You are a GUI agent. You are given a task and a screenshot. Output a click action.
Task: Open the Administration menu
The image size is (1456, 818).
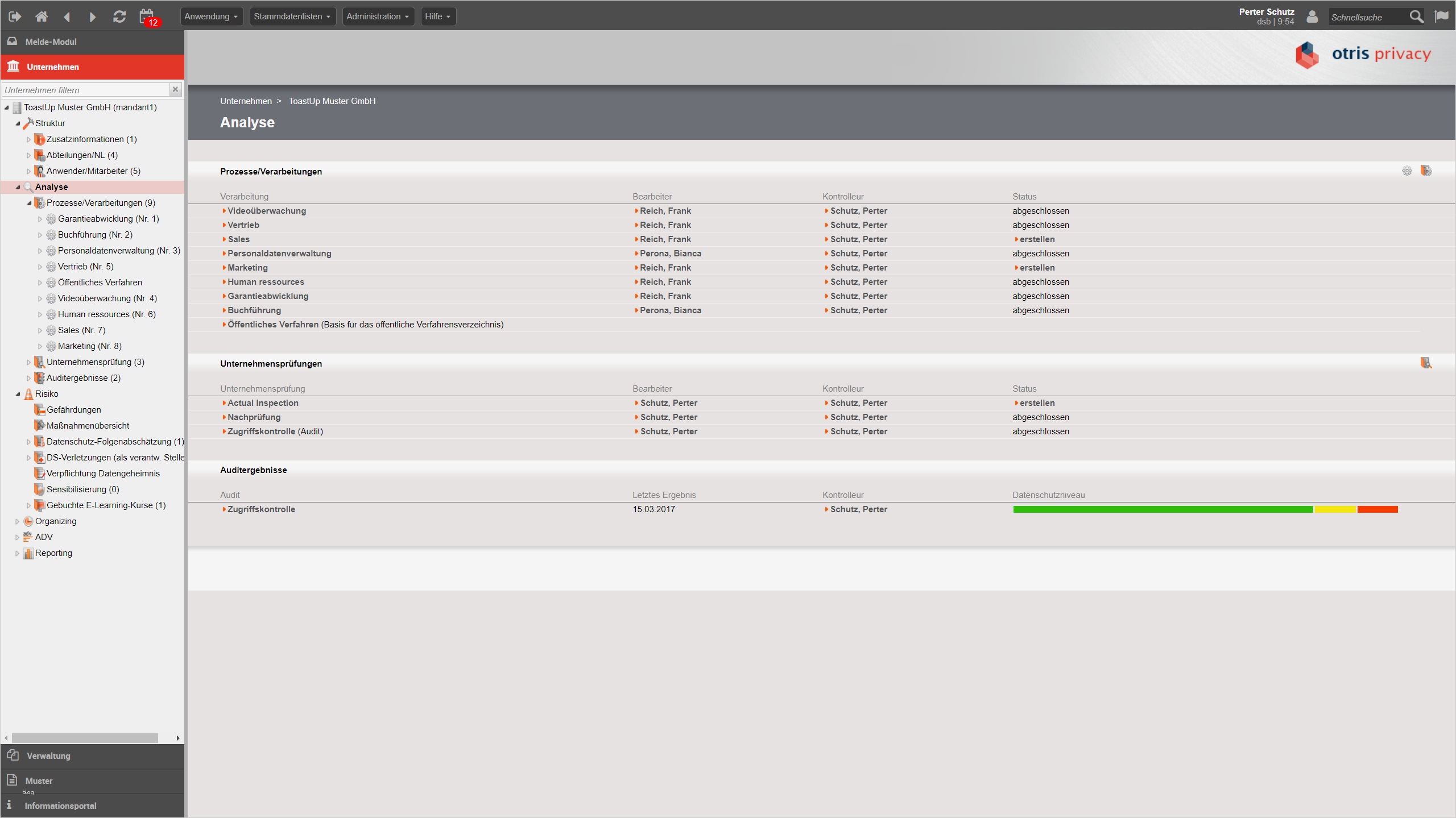pyautogui.click(x=378, y=16)
